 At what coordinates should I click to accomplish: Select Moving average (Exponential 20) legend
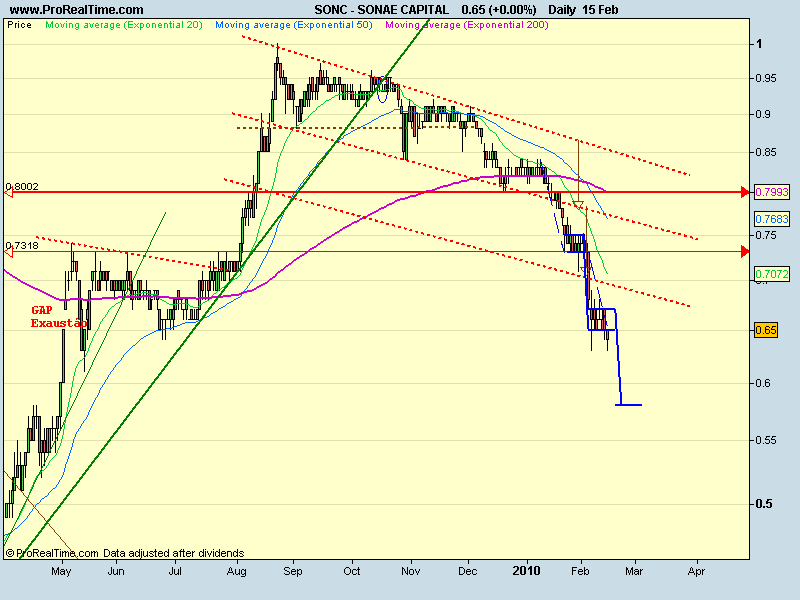124,25
